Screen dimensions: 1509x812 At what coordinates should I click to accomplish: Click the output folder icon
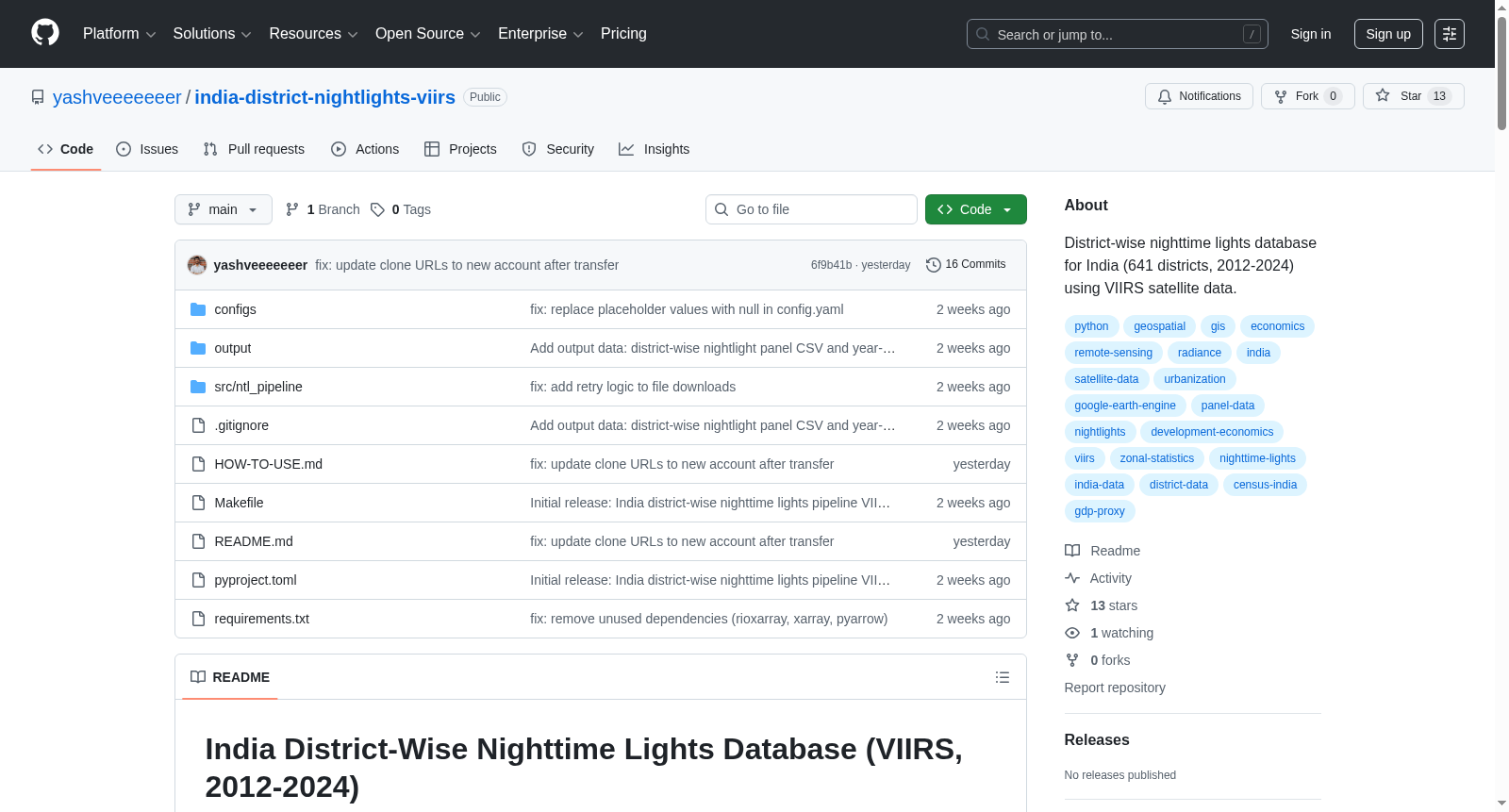click(x=198, y=348)
